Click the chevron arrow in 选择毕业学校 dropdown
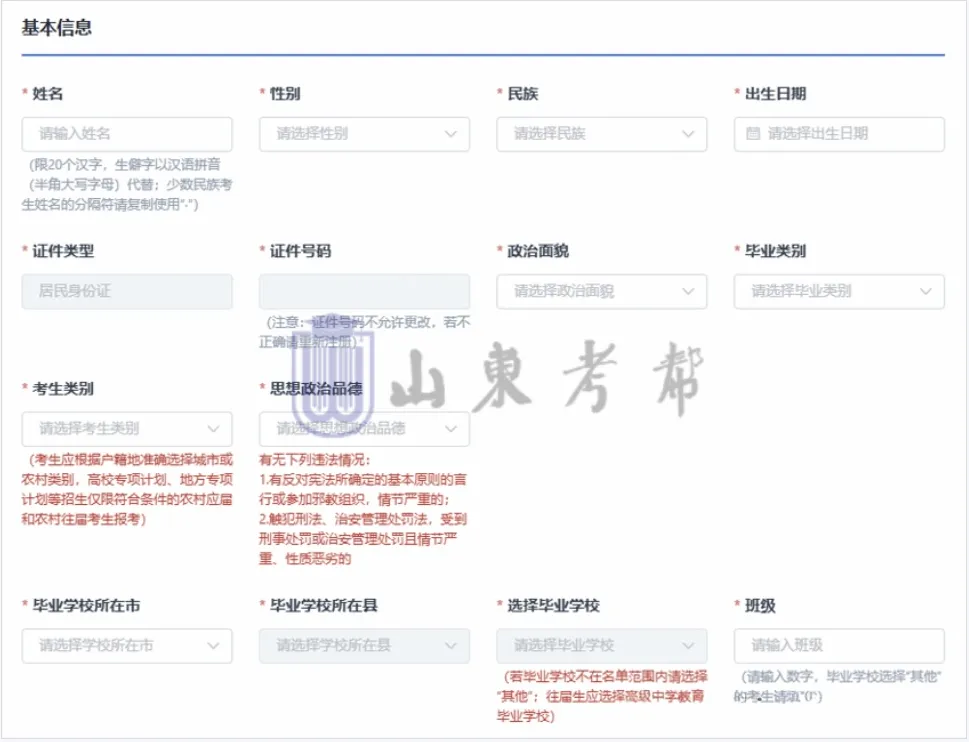Screen dimensions: 969x742 688,646
